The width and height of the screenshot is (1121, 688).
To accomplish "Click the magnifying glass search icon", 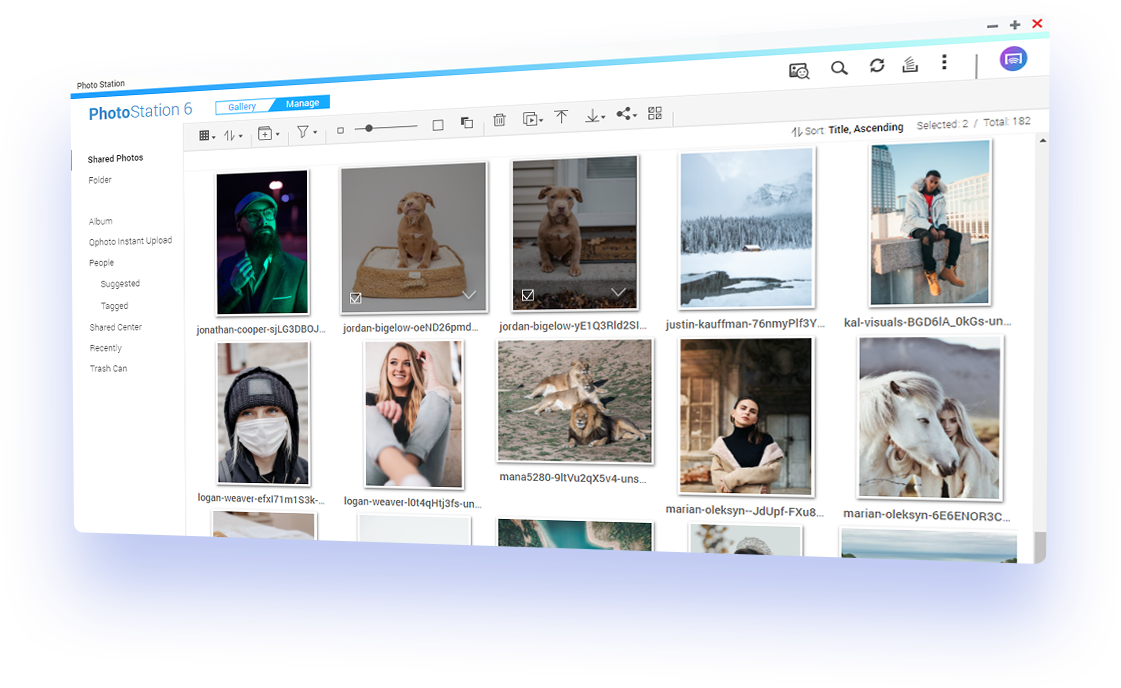I will [x=839, y=68].
